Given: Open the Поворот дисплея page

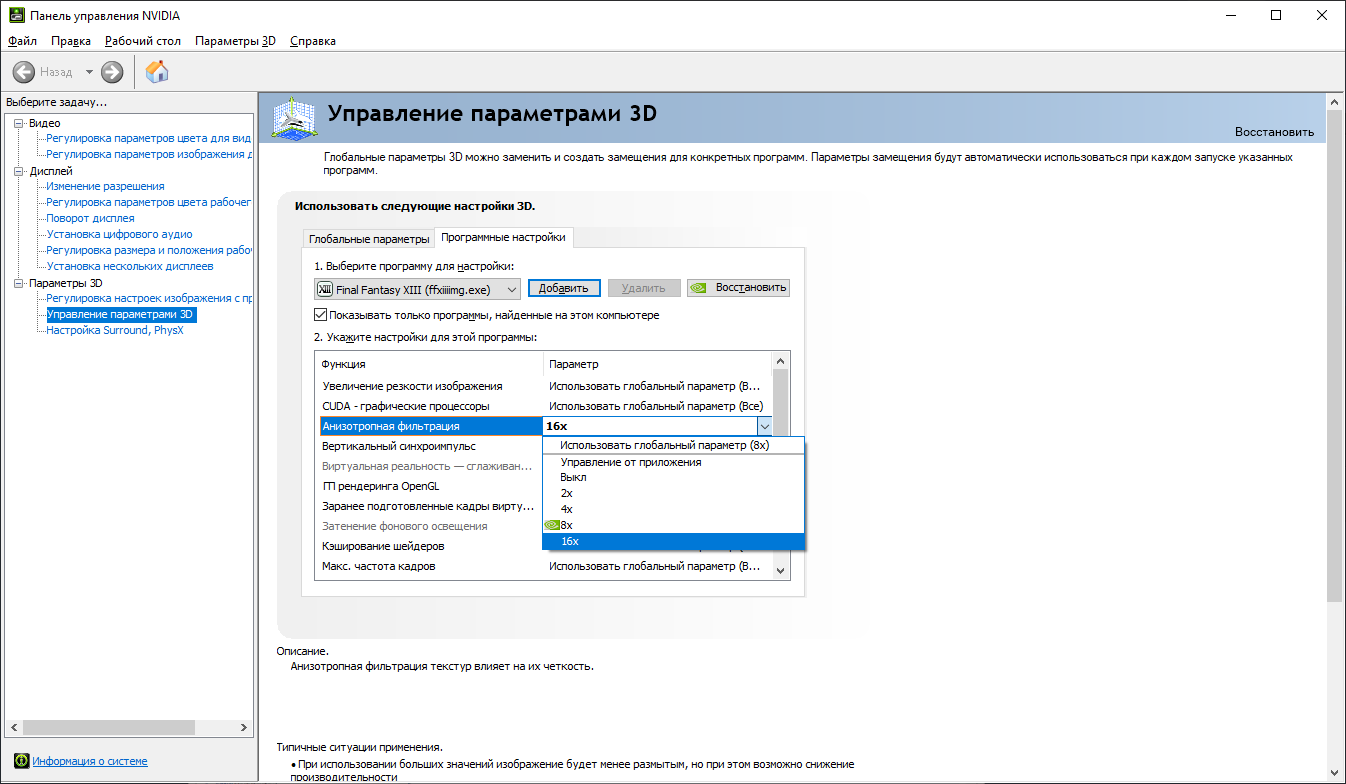Looking at the screenshot, I should pos(90,218).
